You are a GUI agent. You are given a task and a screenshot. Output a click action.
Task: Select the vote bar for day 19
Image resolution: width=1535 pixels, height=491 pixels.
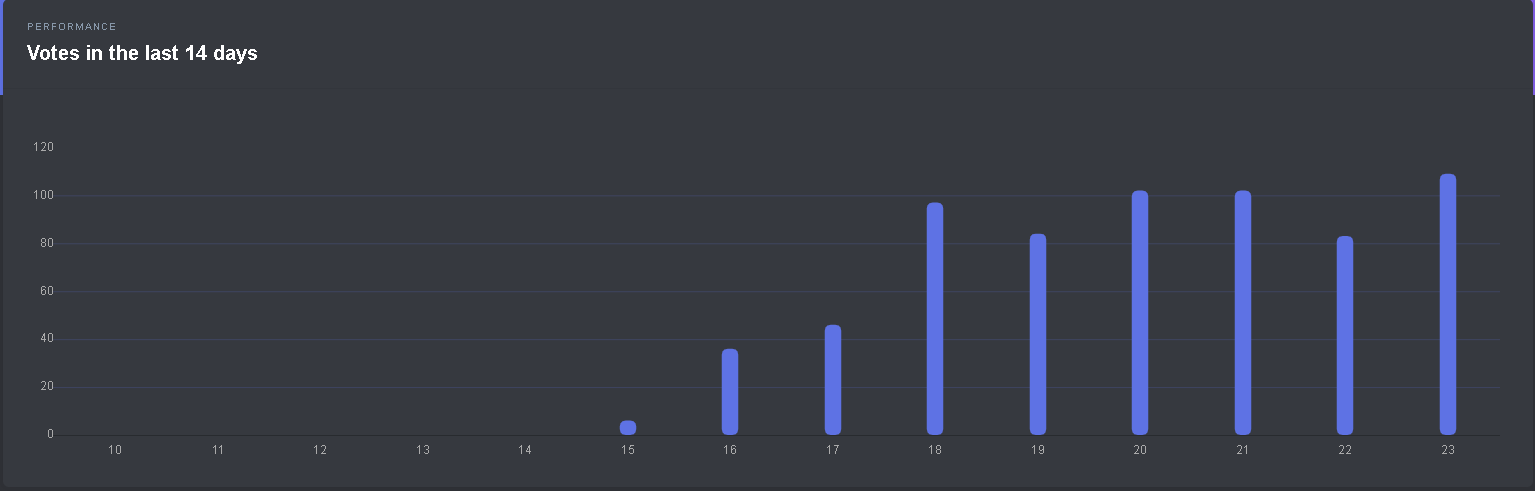1038,334
